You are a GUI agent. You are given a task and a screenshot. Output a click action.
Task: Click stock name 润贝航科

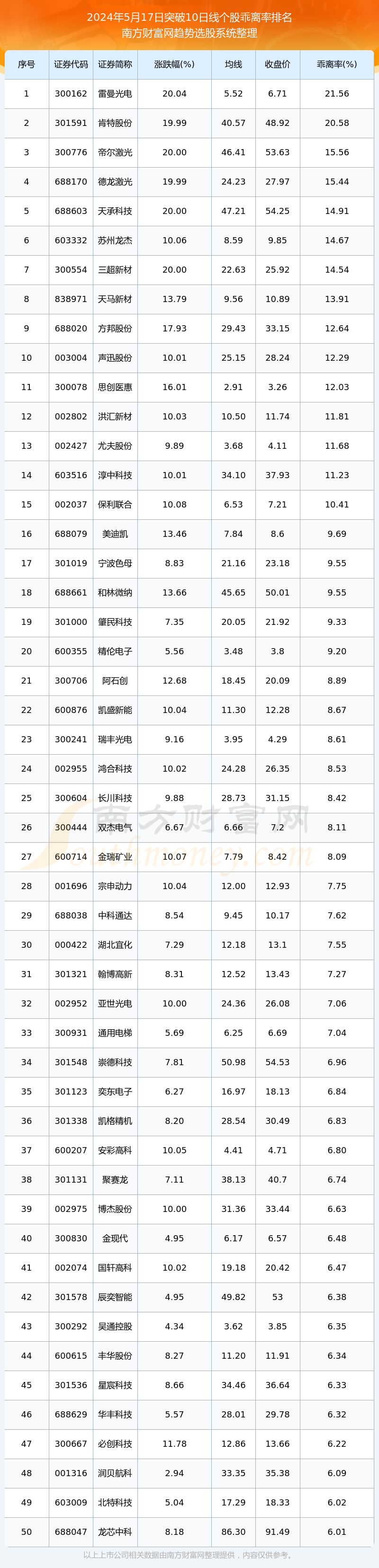pyautogui.click(x=115, y=1473)
